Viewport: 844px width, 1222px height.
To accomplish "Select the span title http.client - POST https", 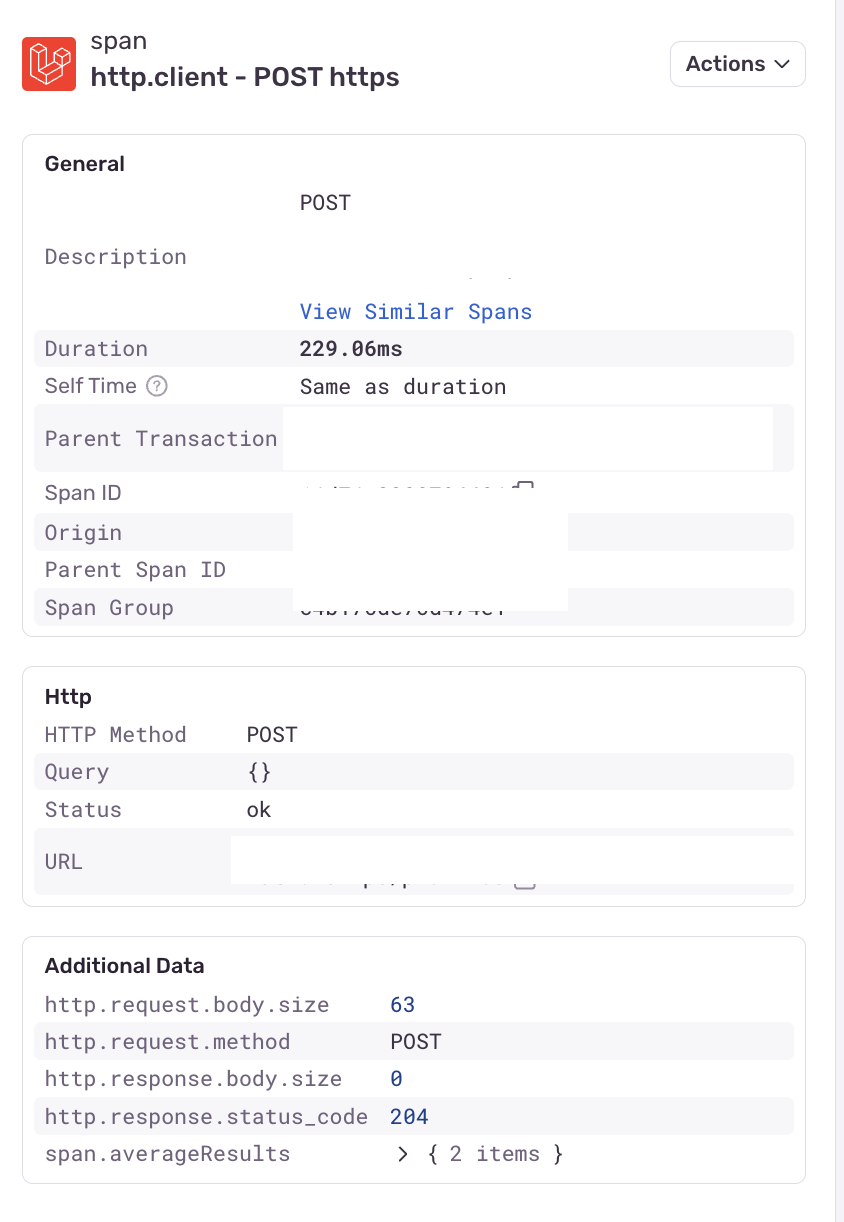I will coord(245,77).
